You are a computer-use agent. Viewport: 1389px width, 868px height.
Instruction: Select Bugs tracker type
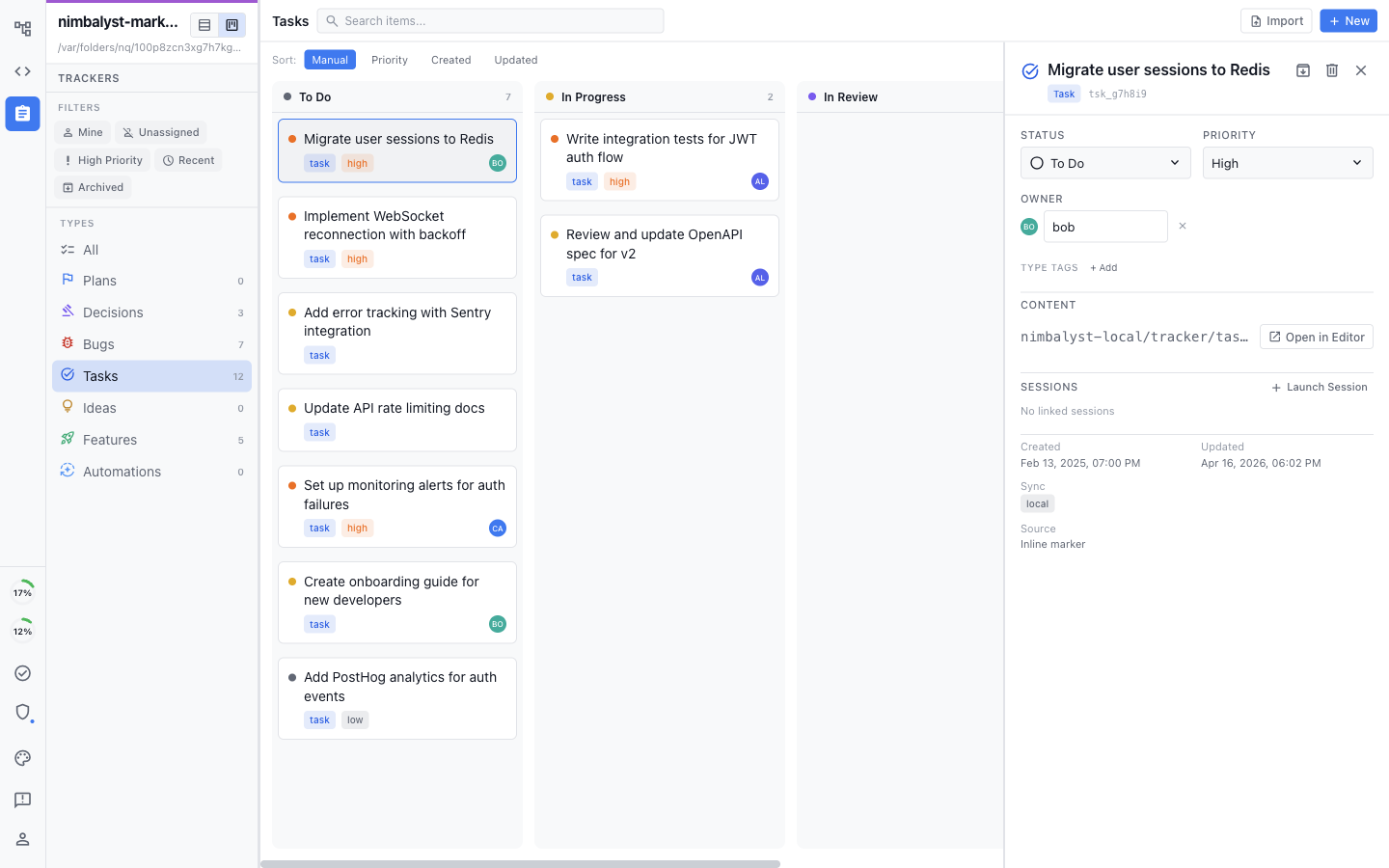[151, 344]
